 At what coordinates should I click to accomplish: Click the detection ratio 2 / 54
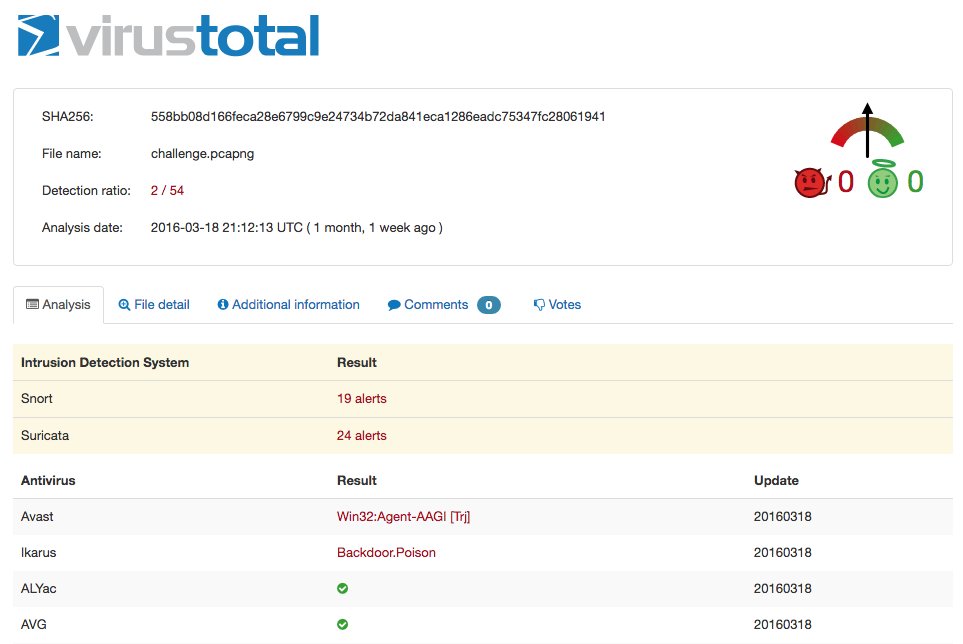167,190
